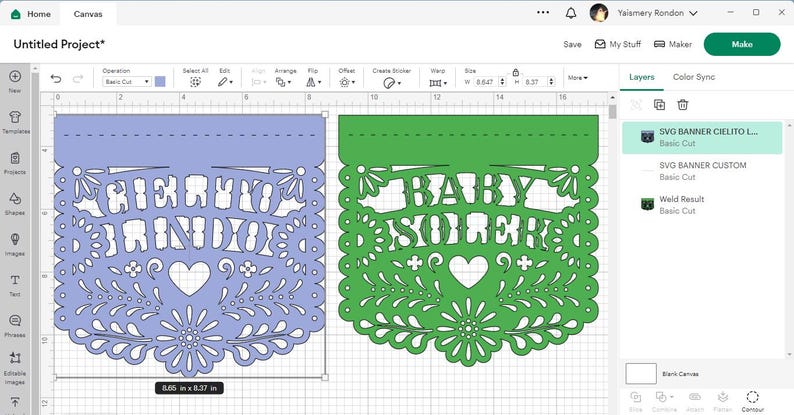Image resolution: width=794 pixels, height=415 pixels.
Task: Click the Group icon in Layers panel
Action: 636,105
